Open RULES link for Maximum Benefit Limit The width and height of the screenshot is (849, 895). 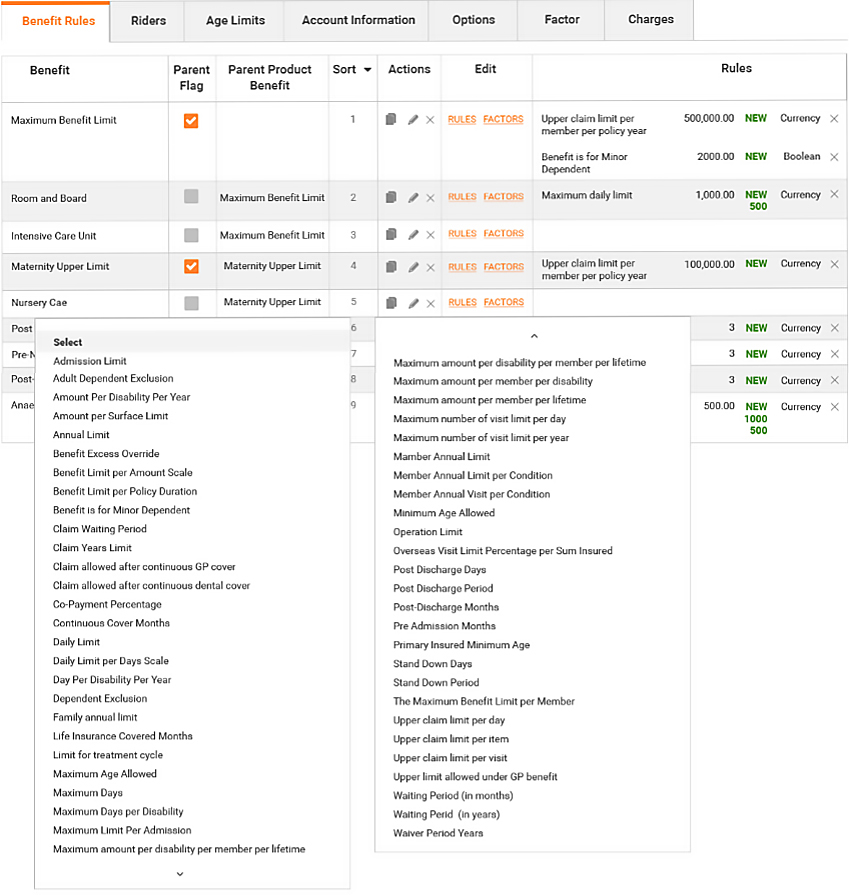tap(462, 120)
